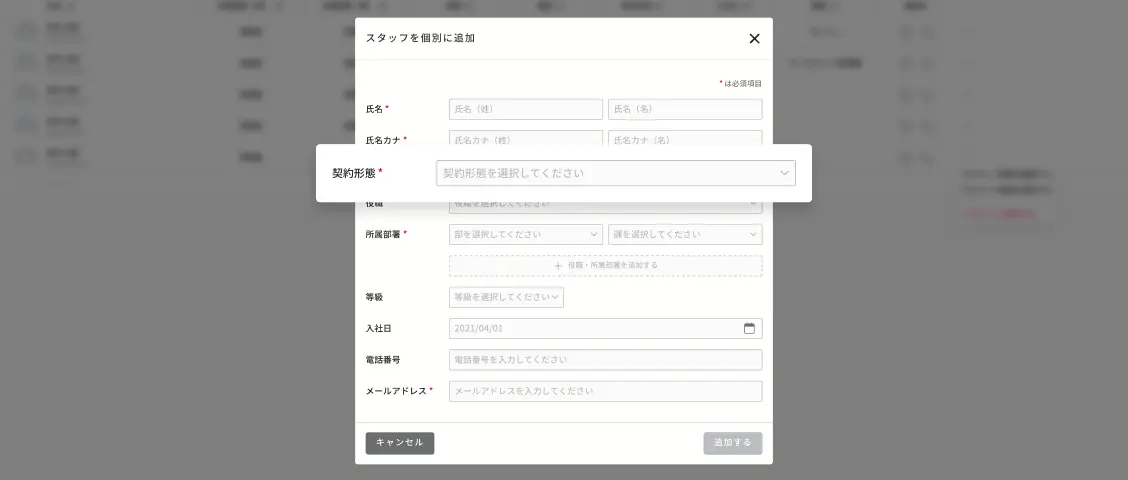Viewport: 1128px width, 480px height.
Task: Click into the 電話番号 input field
Action: pyautogui.click(x=605, y=360)
